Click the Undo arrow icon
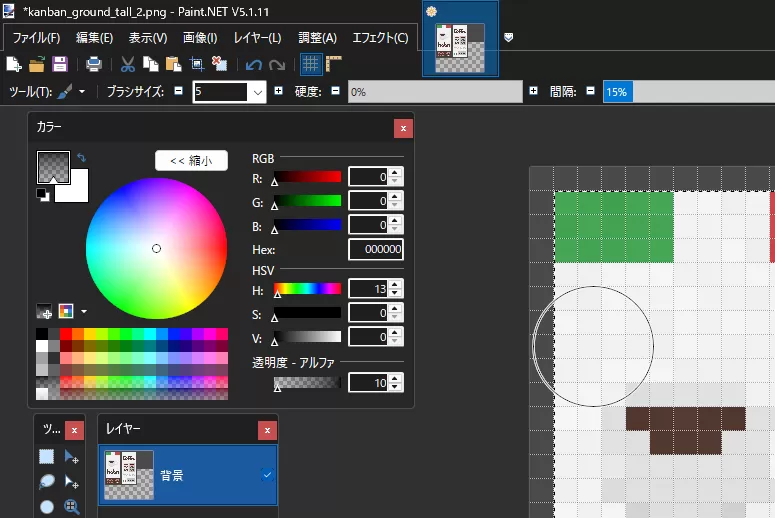Screen dimensions: 775x518 (x=253, y=64)
